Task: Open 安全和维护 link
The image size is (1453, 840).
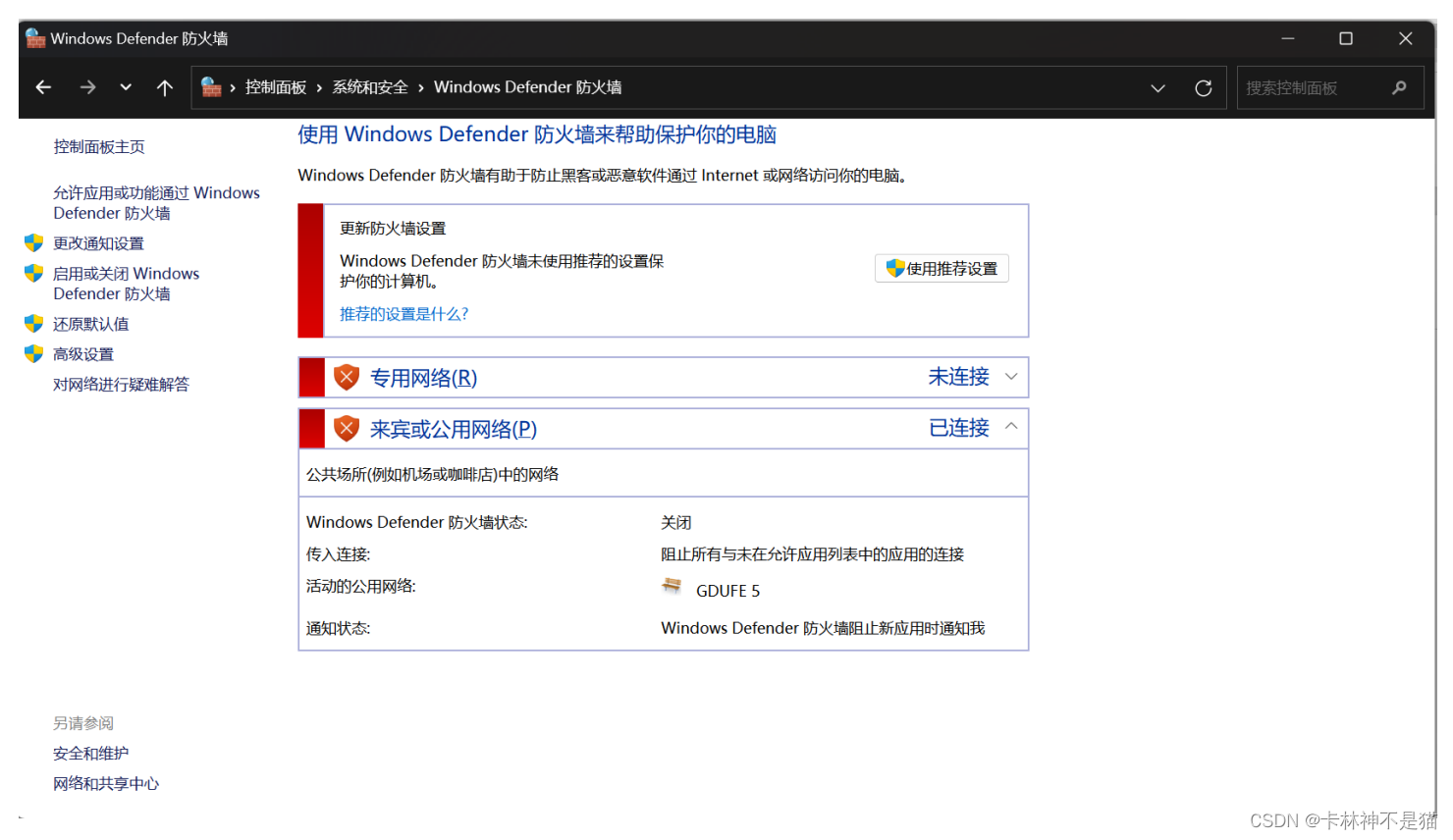Action: [91, 754]
